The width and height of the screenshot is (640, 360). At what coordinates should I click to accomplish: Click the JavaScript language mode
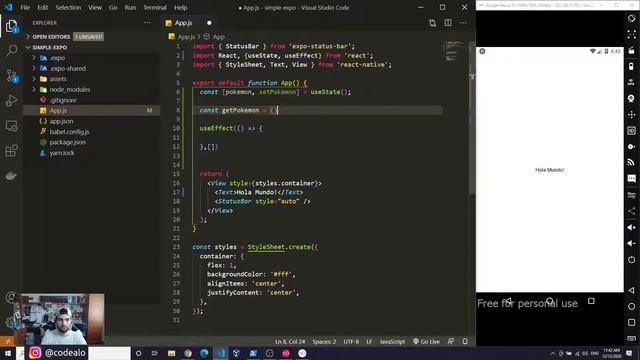(392, 342)
